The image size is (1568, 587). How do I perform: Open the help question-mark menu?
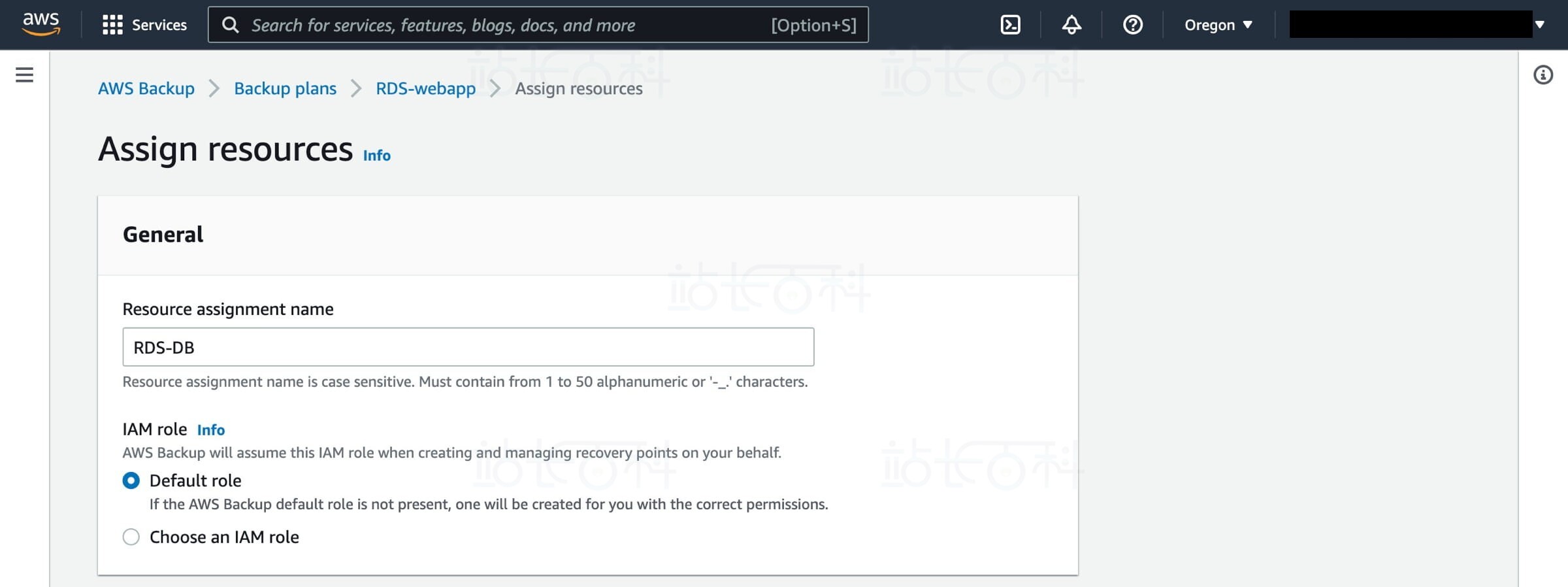[x=1132, y=25]
